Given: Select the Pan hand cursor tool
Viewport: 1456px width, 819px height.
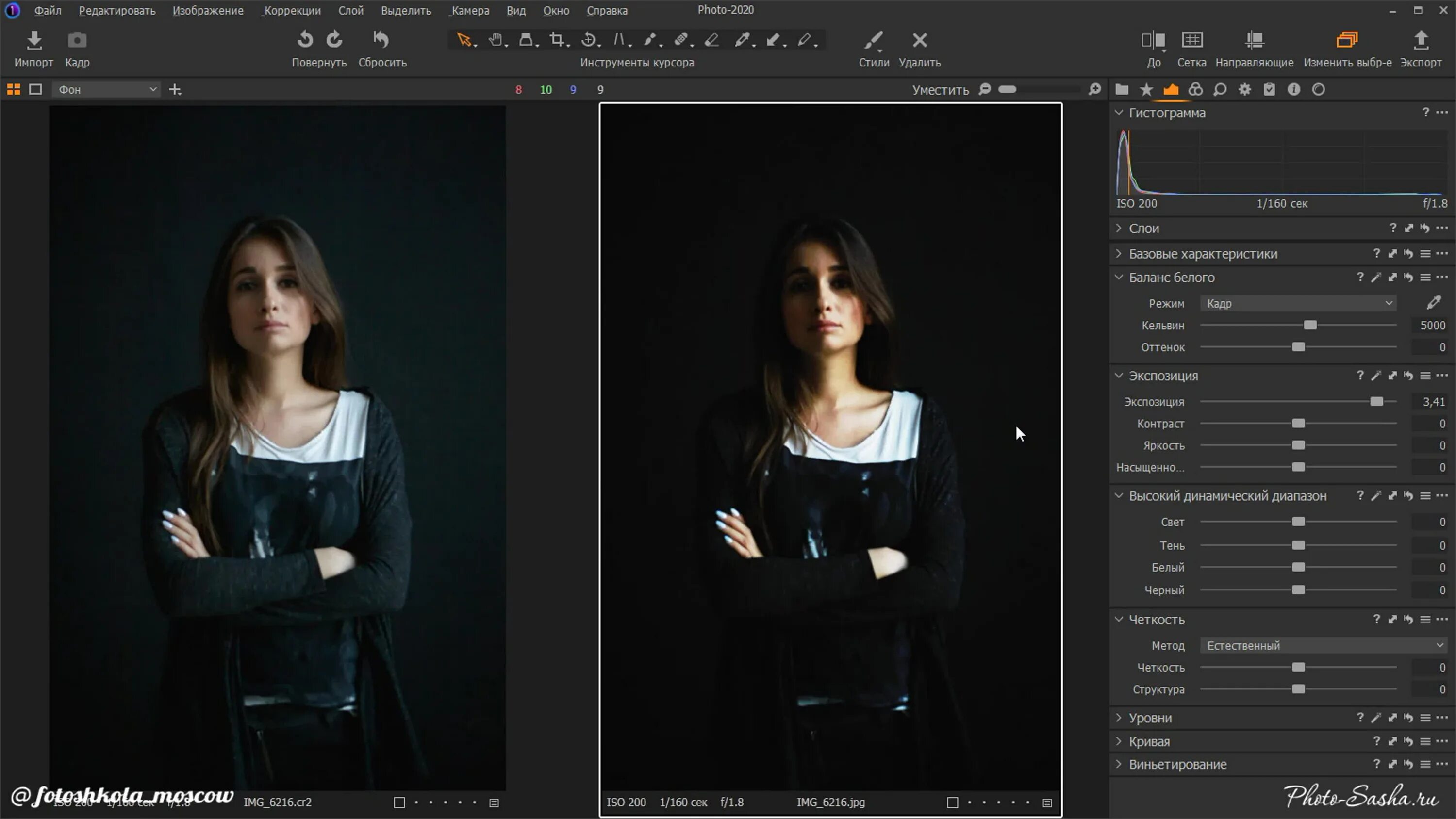Looking at the screenshot, I should (496, 40).
